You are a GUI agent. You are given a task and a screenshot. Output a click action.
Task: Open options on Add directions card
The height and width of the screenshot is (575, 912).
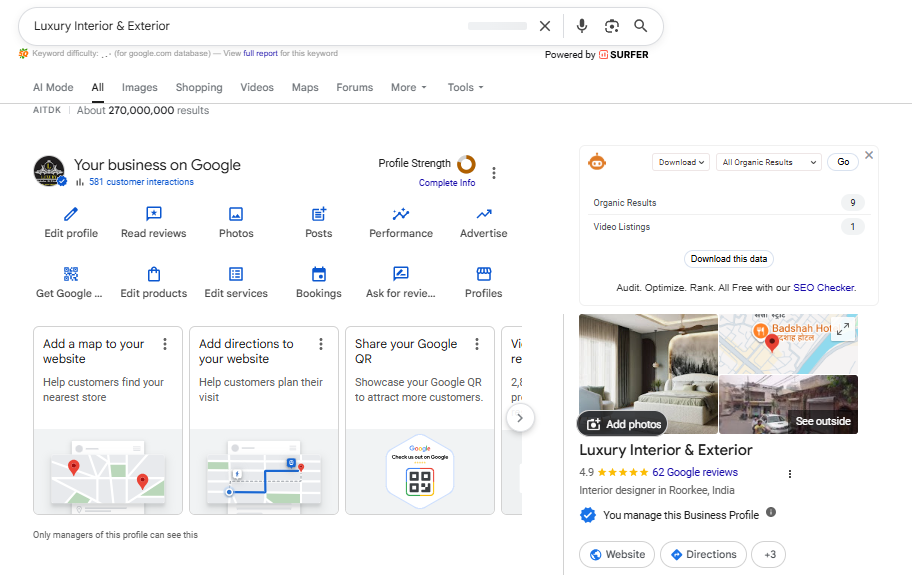tap(321, 344)
